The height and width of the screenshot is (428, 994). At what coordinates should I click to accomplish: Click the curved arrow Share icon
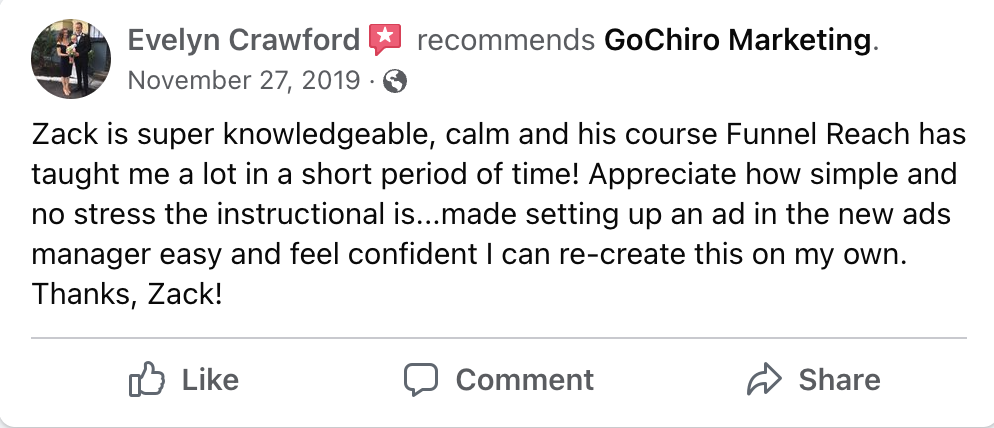pyautogui.click(x=763, y=380)
